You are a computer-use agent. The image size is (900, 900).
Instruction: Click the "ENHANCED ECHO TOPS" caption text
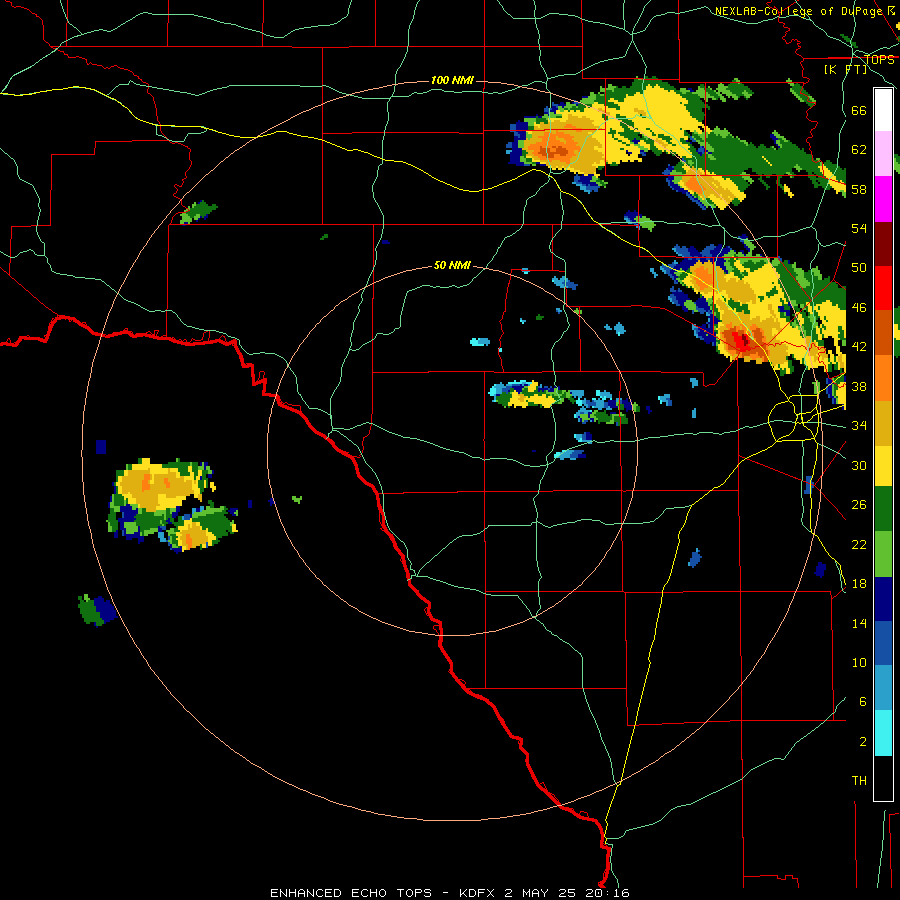pyautogui.click(x=351, y=893)
